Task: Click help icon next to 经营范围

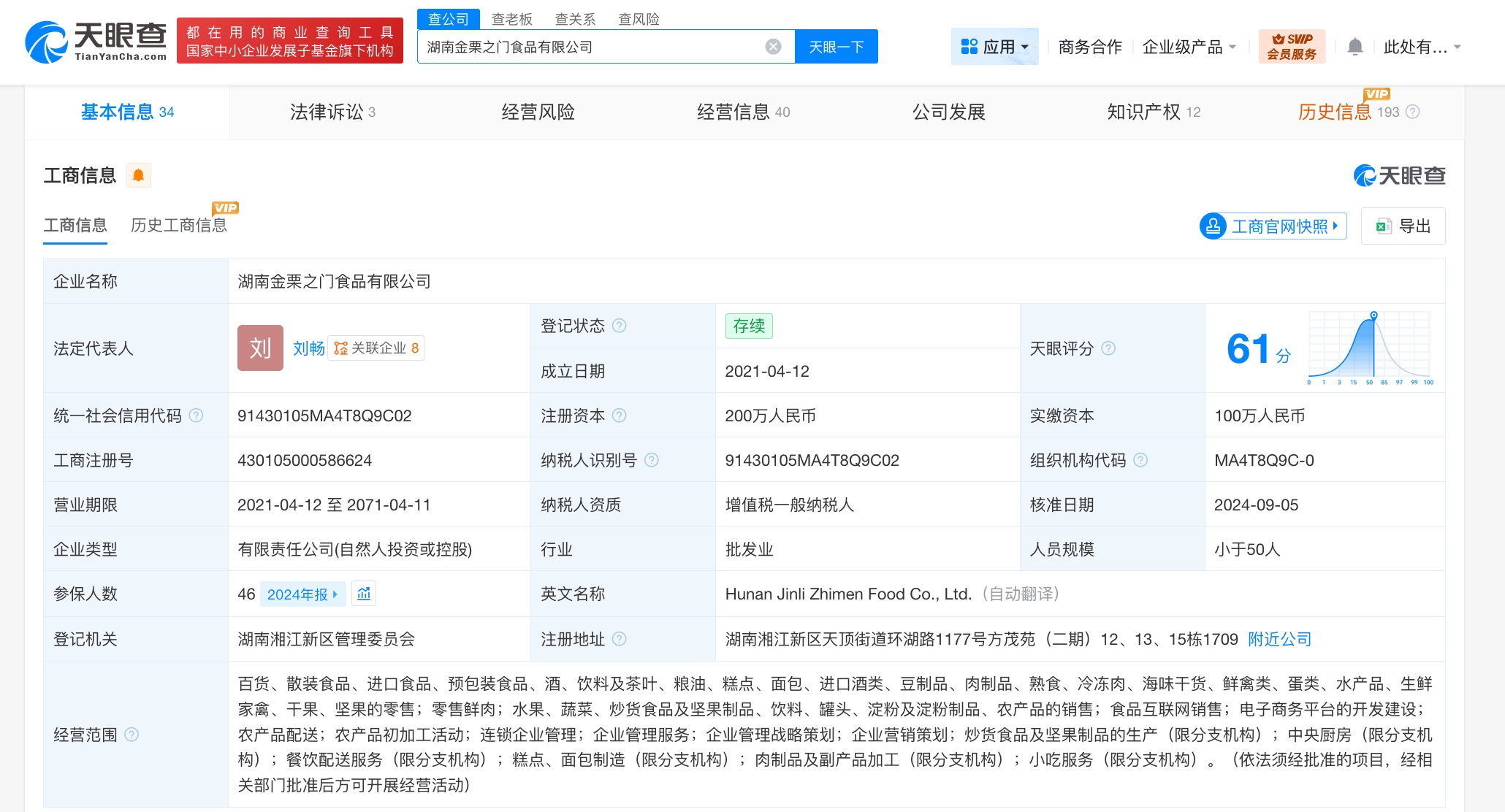Action: point(132,735)
